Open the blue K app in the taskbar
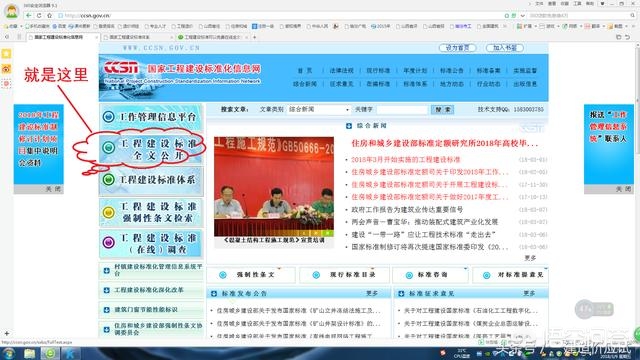 70,353
